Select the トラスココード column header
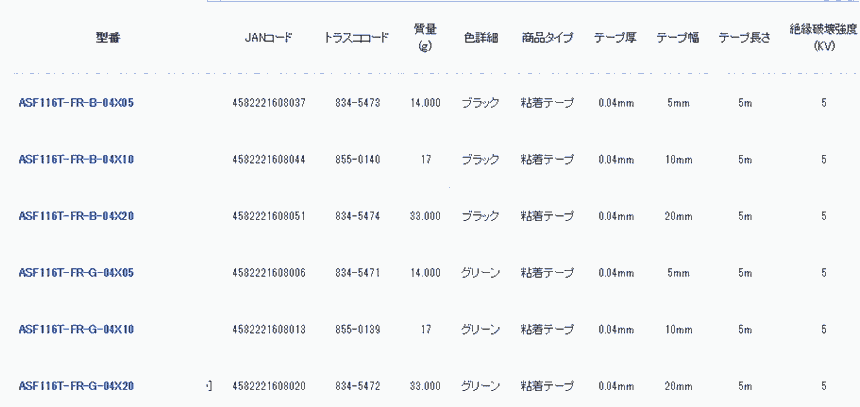 click(357, 38)
